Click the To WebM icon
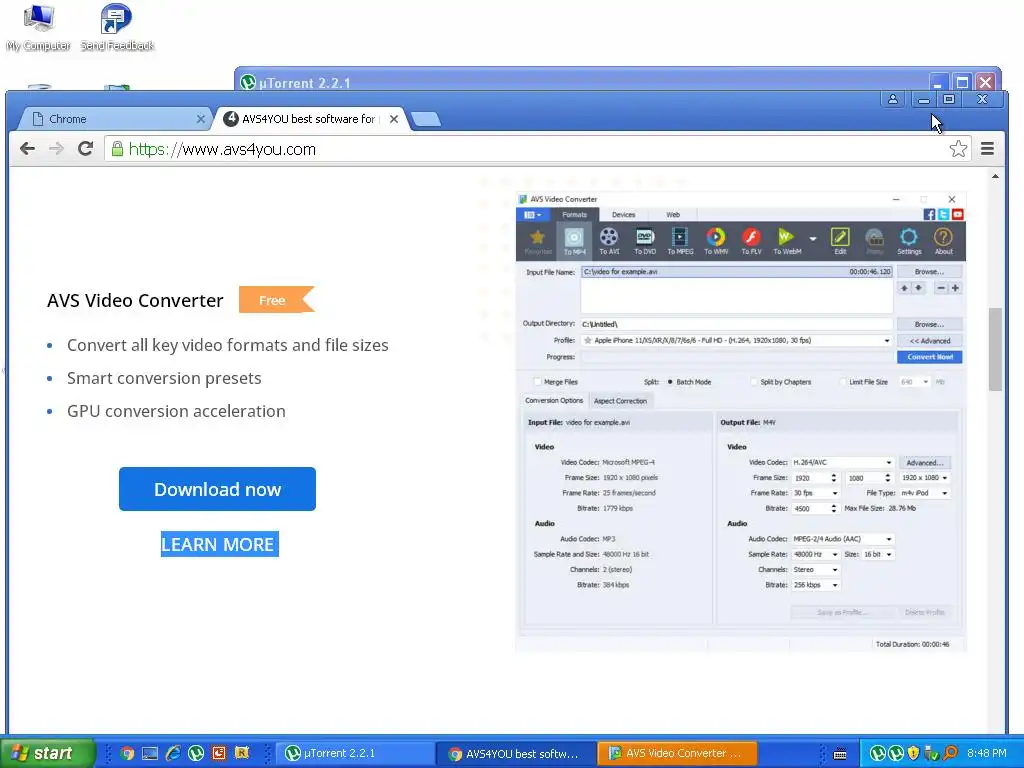 786,241
